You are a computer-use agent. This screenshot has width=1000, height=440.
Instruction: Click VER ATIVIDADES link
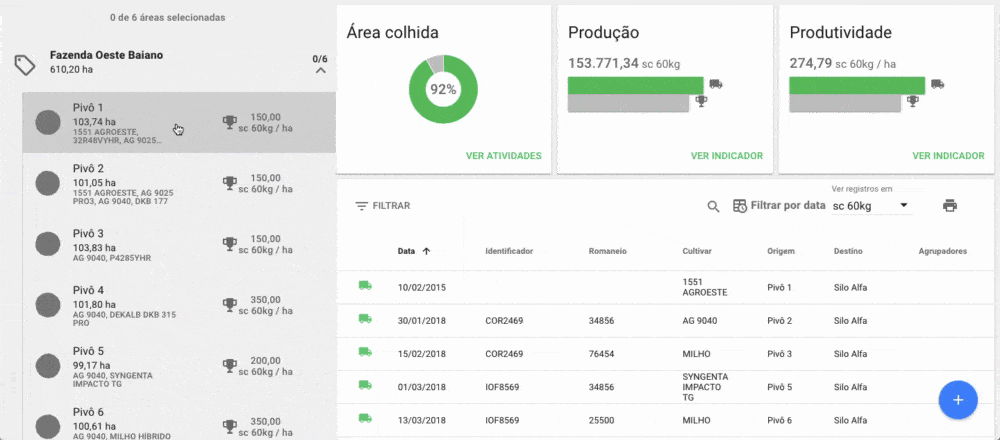click(x=503, y=156)
